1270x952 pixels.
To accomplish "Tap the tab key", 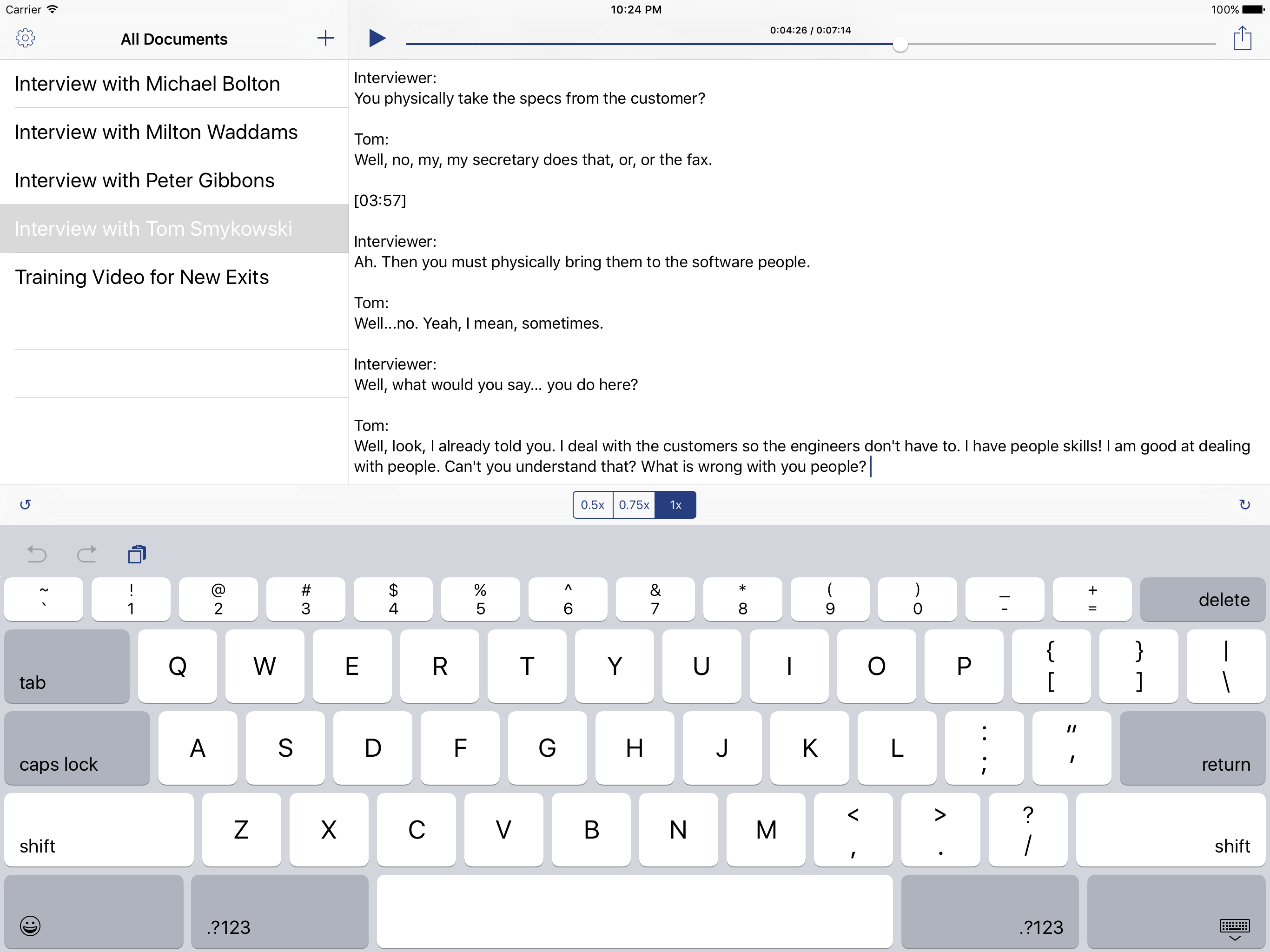I will [66, 666].
